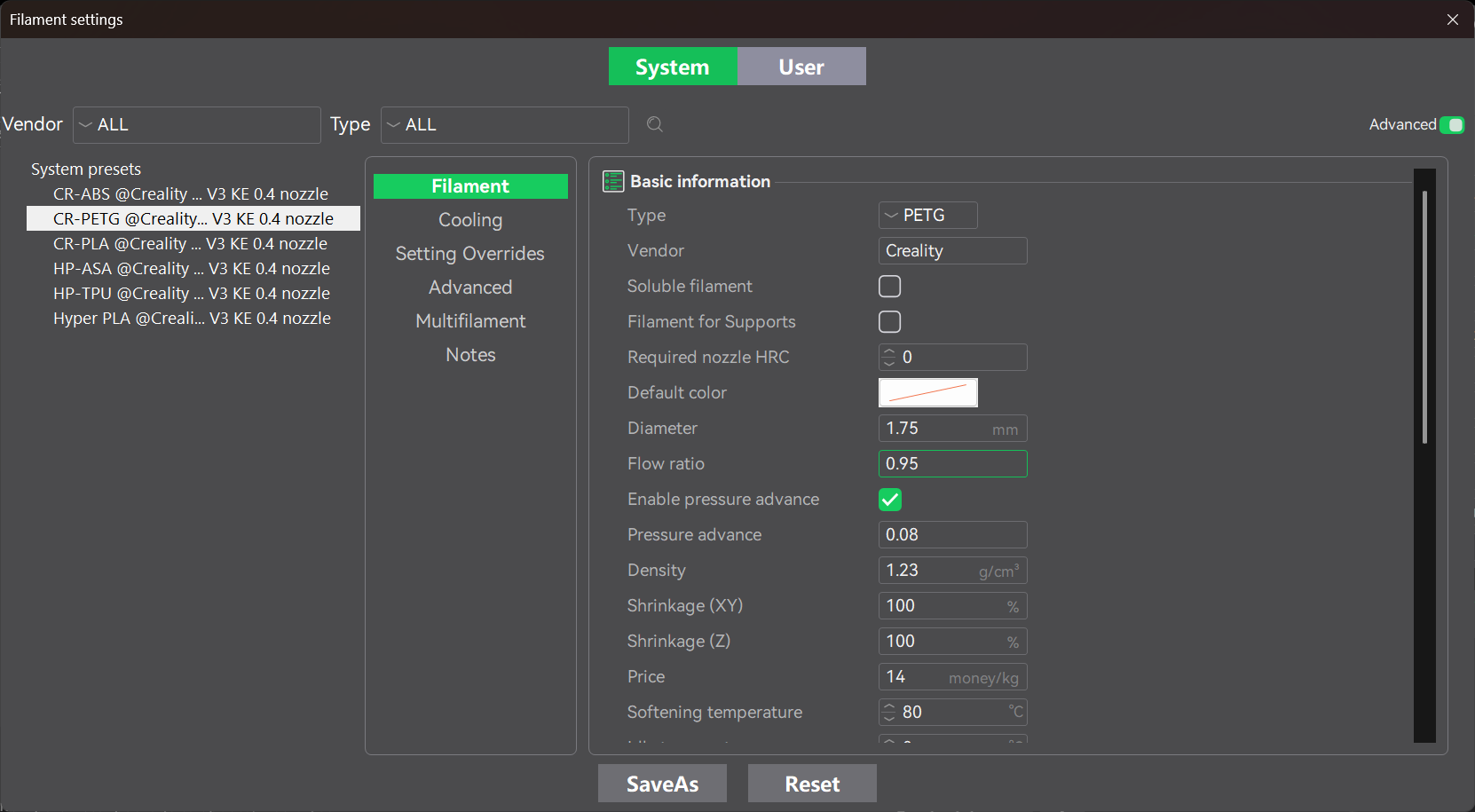Click the Flow ratio 0.95 field

point(953,463)
